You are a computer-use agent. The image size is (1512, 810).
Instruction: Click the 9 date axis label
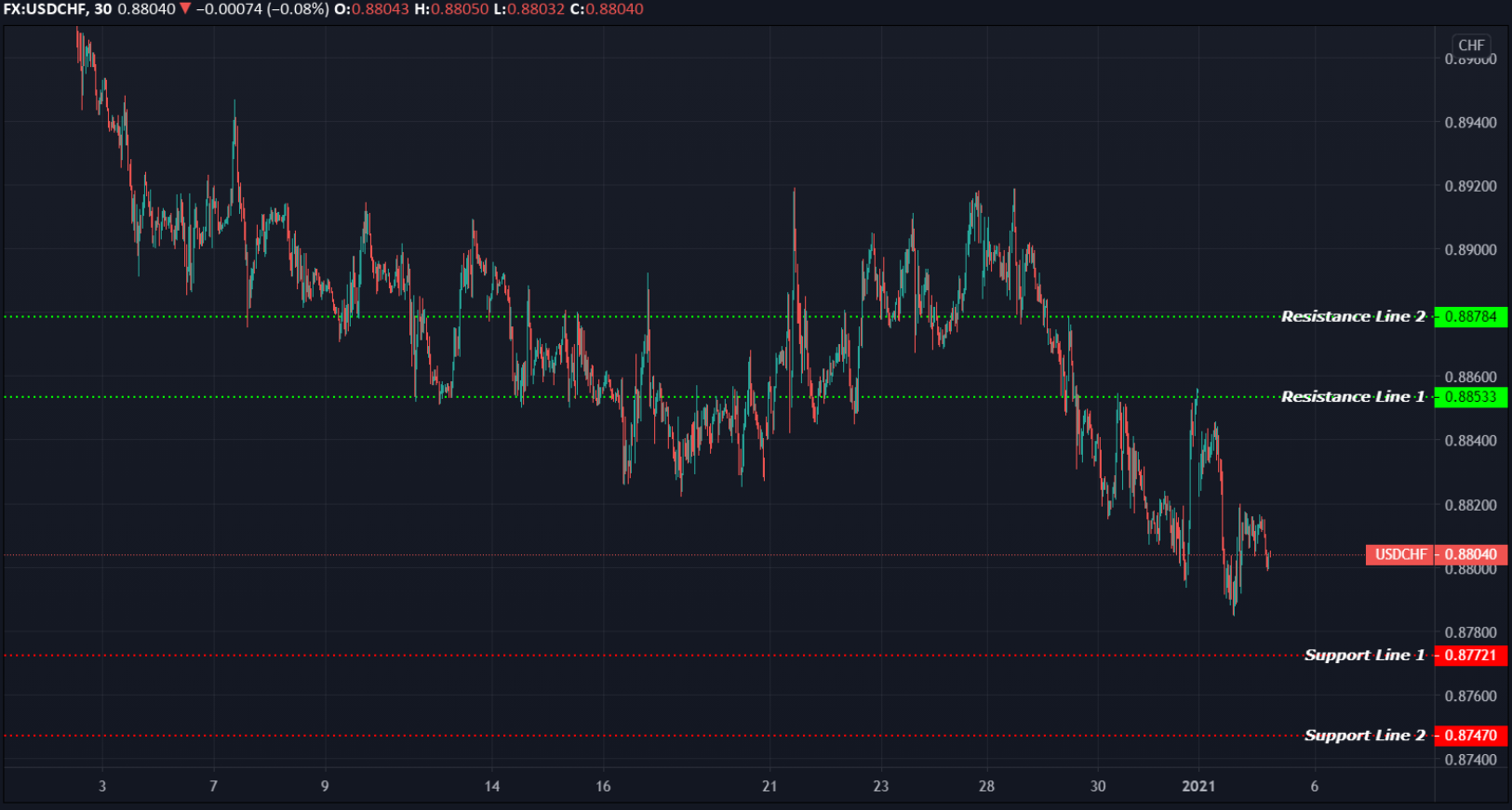coord(325,787)
